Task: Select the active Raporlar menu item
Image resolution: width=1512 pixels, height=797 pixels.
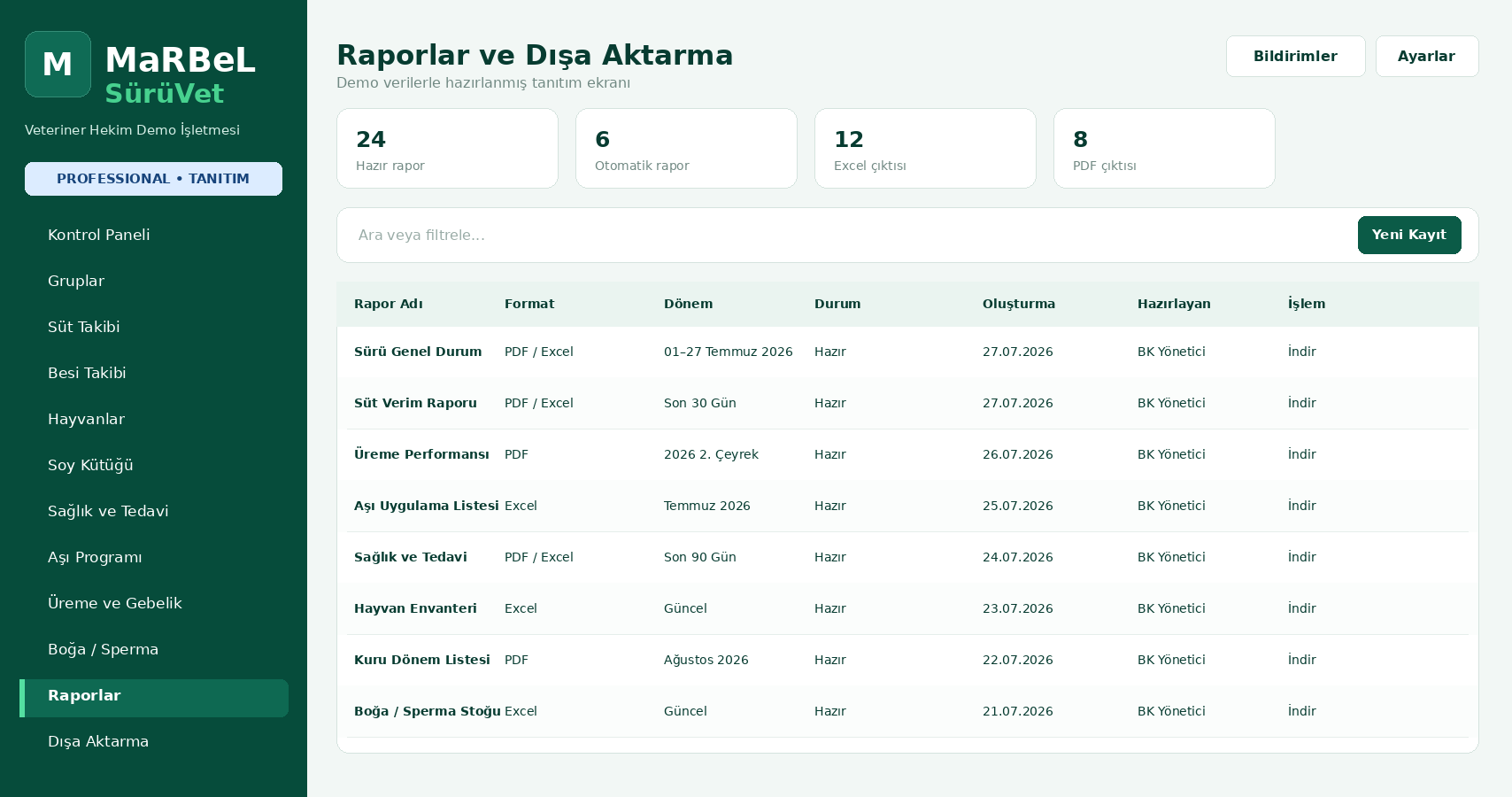Action: tap(154, 698)
